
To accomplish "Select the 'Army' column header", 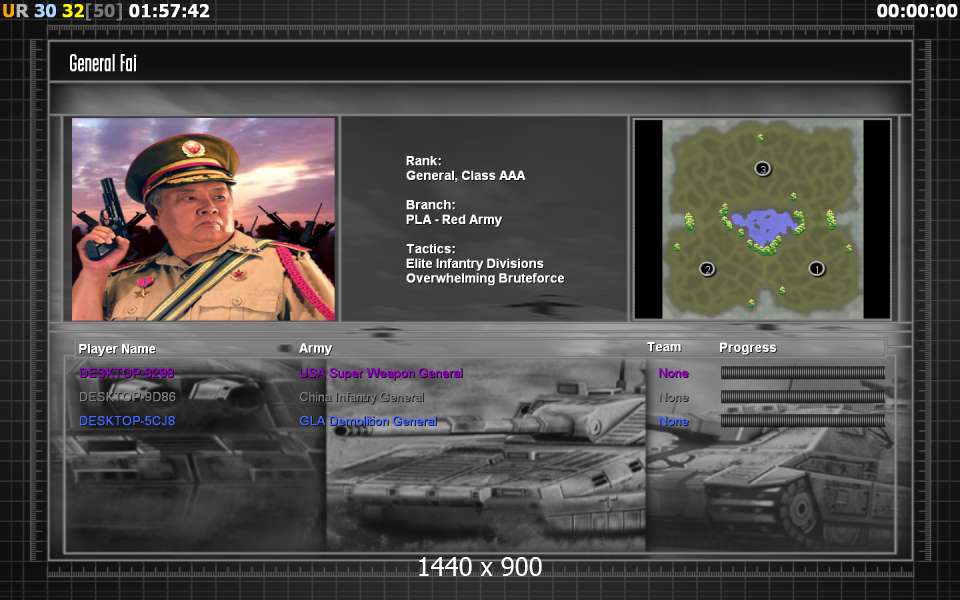I will (315, 348).
